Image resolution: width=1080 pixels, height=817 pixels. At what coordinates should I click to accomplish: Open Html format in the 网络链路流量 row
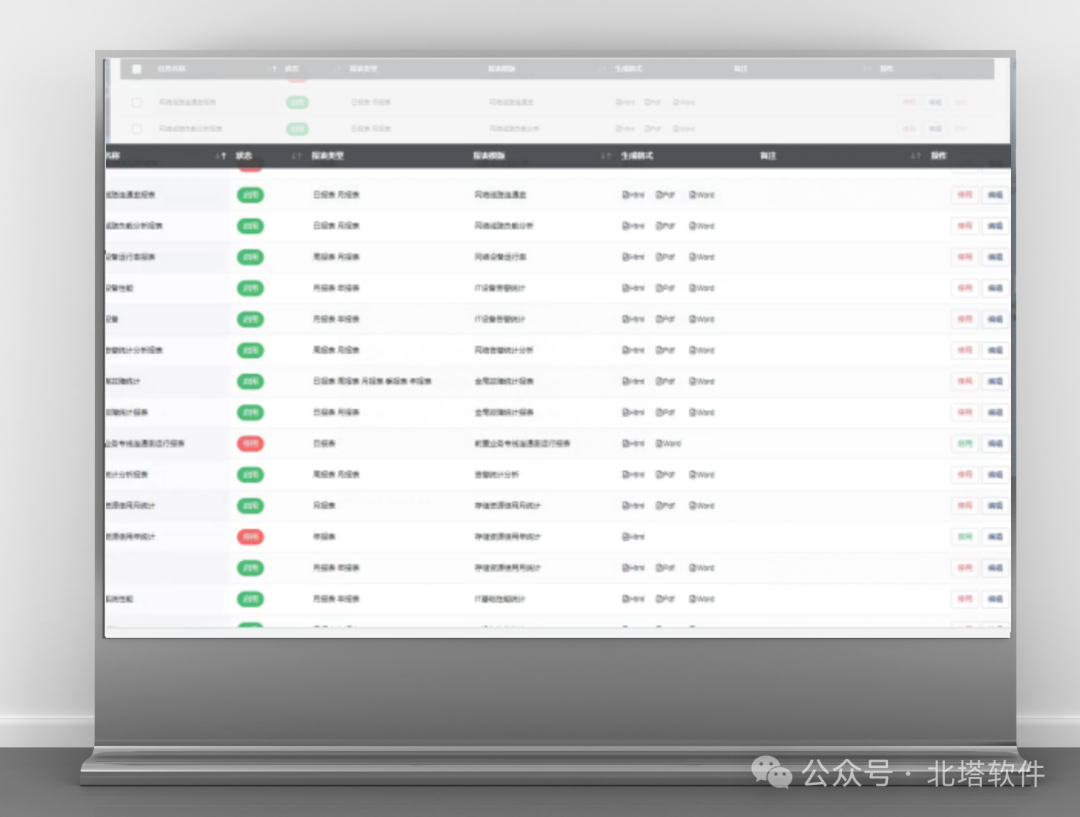coord(633,195)
